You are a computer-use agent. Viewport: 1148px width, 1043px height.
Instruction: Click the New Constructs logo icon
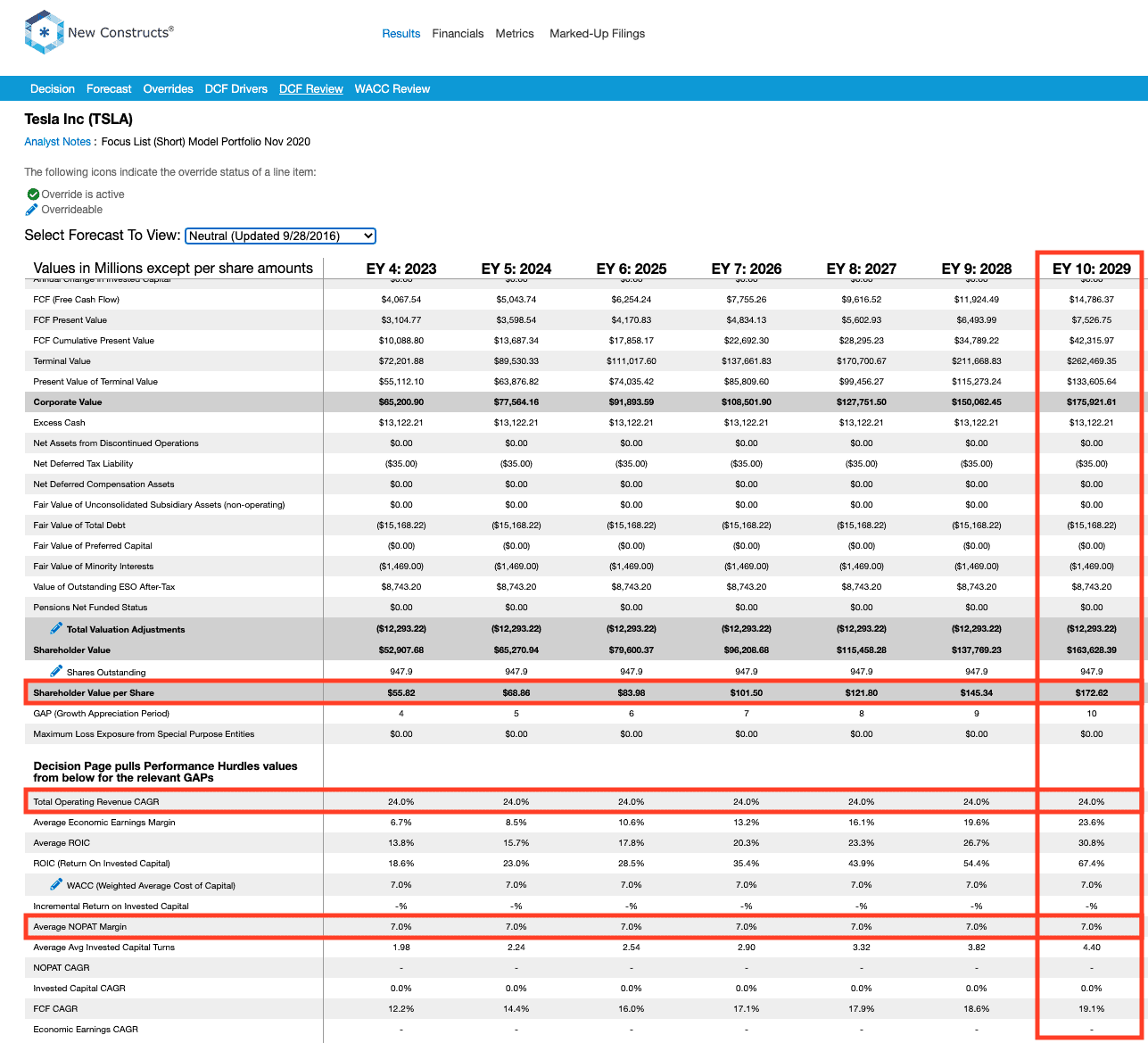pos(44,33)
